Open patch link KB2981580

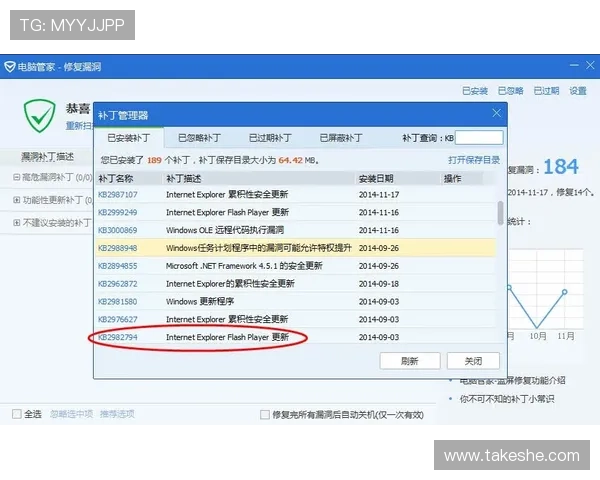(x=117, y=302)
